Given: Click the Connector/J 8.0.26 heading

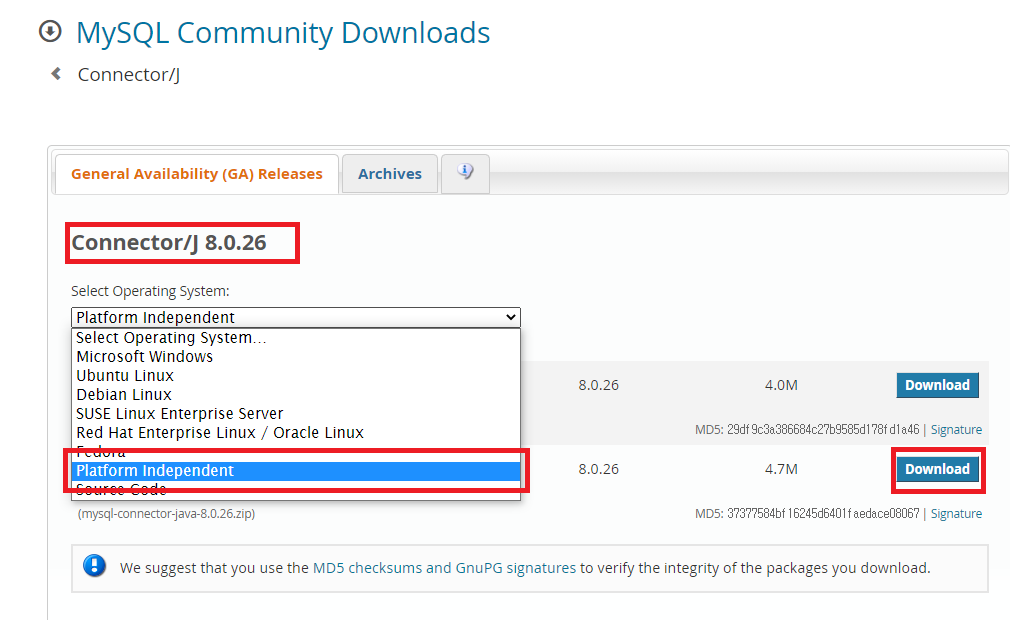Looking at the screenshot, I should click(169, 243).
